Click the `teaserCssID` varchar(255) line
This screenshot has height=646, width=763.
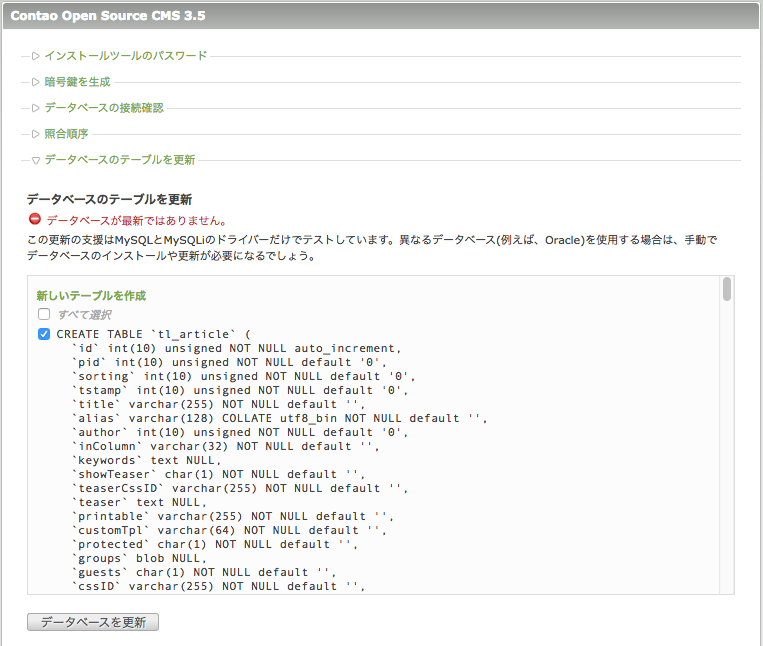click(239, 488)
